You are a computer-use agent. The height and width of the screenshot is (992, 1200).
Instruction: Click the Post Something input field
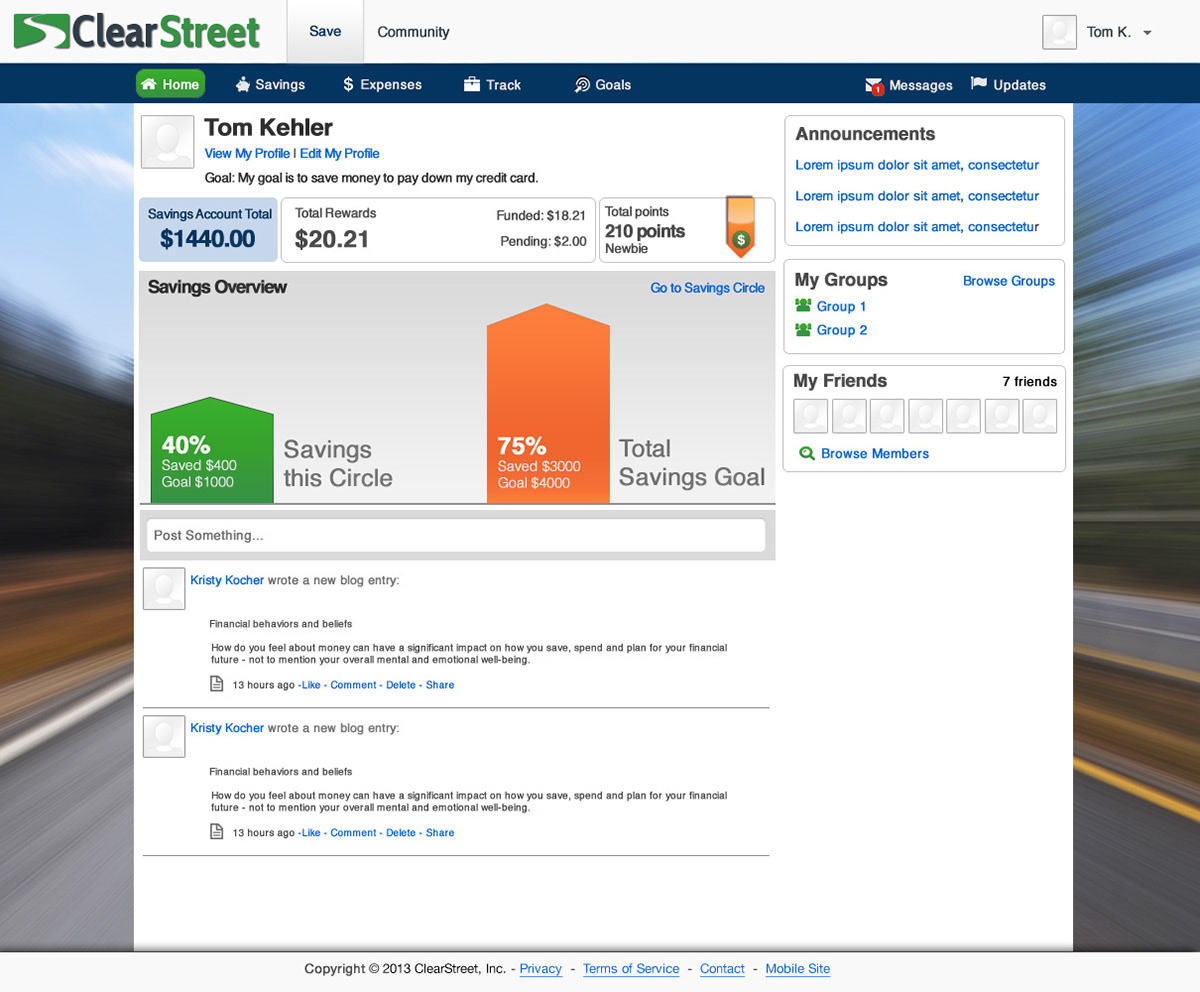[x=456, y=535]
